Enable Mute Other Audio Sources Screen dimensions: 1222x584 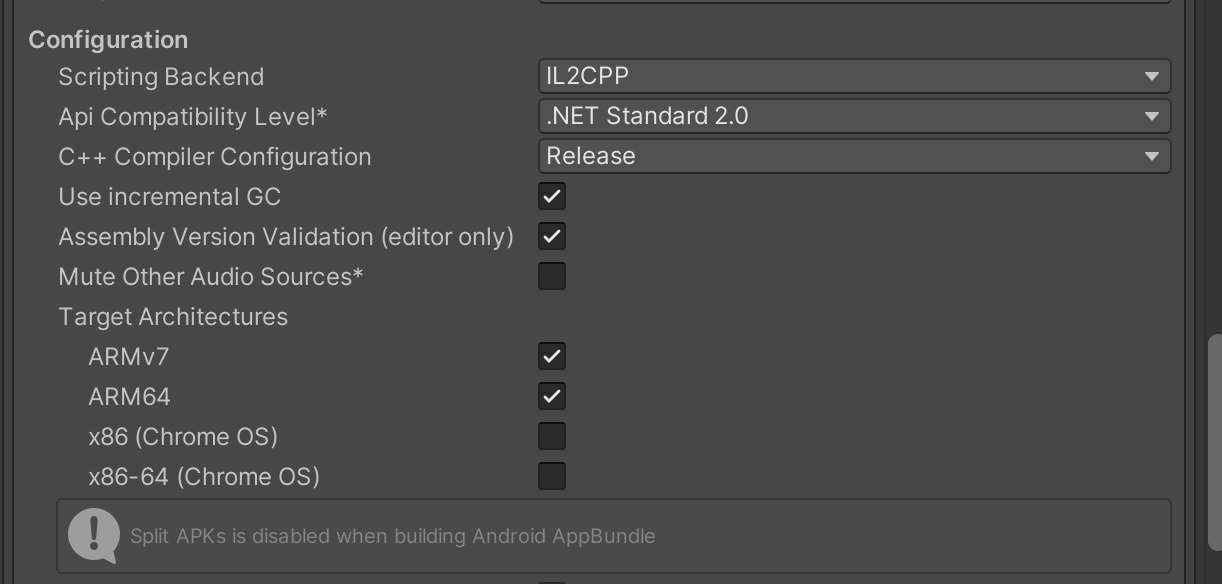552,276
